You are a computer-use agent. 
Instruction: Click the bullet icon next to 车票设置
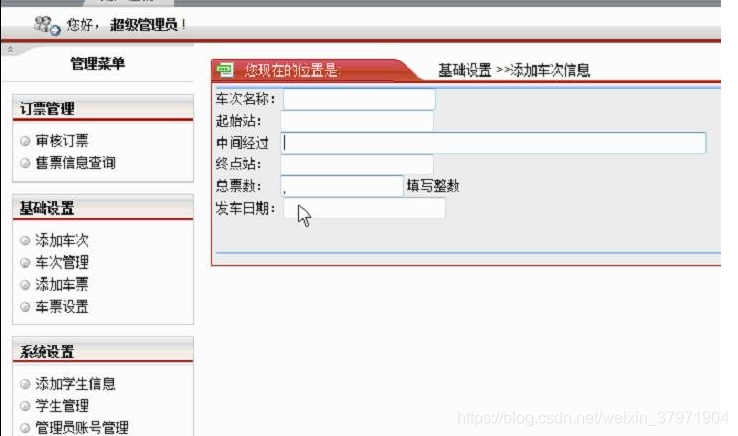[x=25, y=307]
